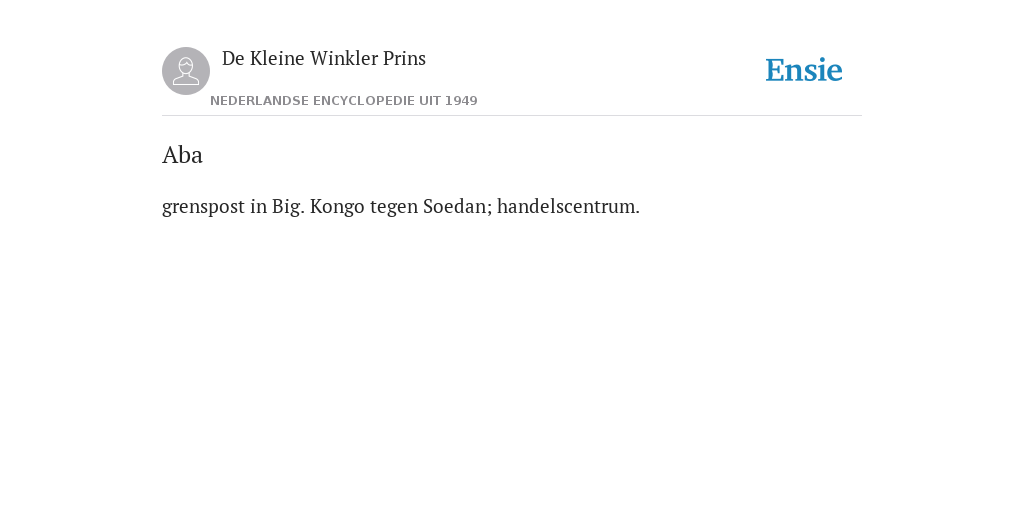1024x512 pixels.
Task: Open the Ensie logo link
Action: (x=804, y=70)
